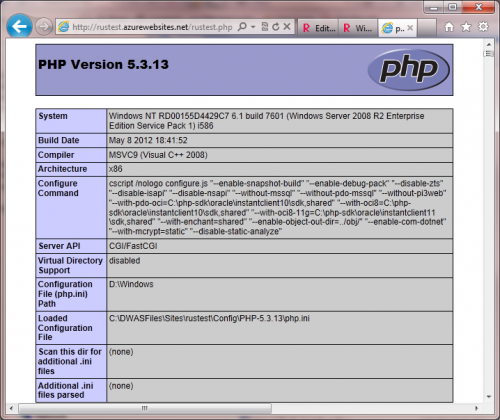Viewport: 500px width, 420px height.
Task: Go back with the blue arrow button
Action: tap(19, 26)
